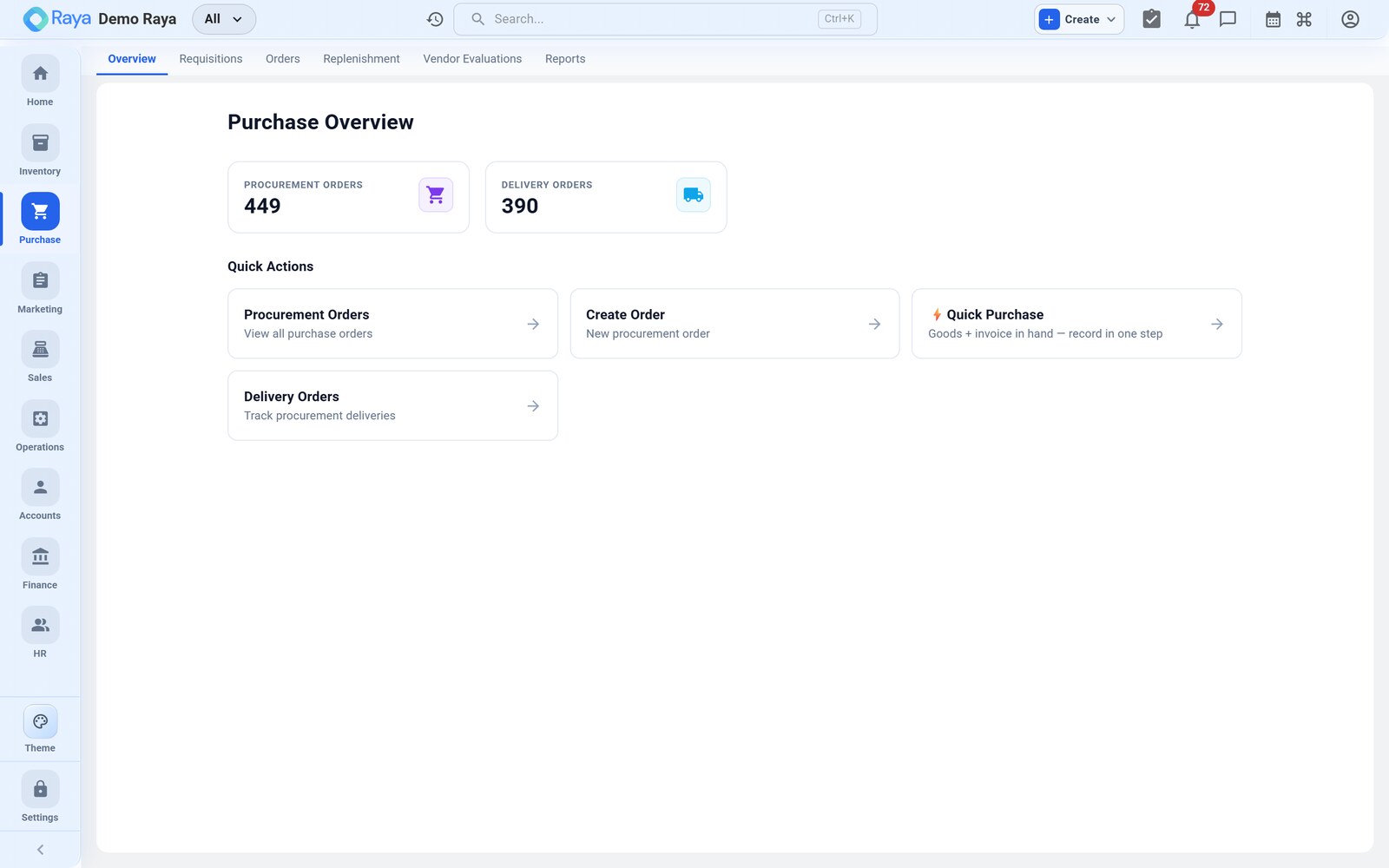Click the Ctrl+K shortcut badge
The image size is (1389, 868).
tap(839, 19)
